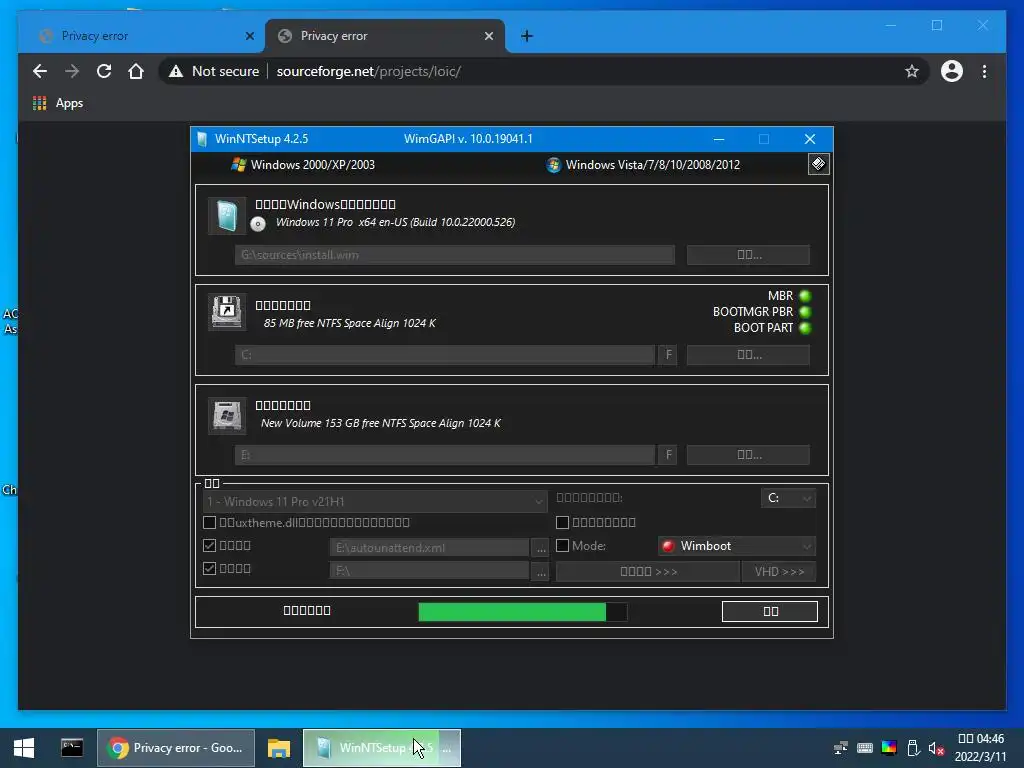Toggle the uxtheme.dll patch checkbox
1024x768 pixels.
tap(209, 522)
